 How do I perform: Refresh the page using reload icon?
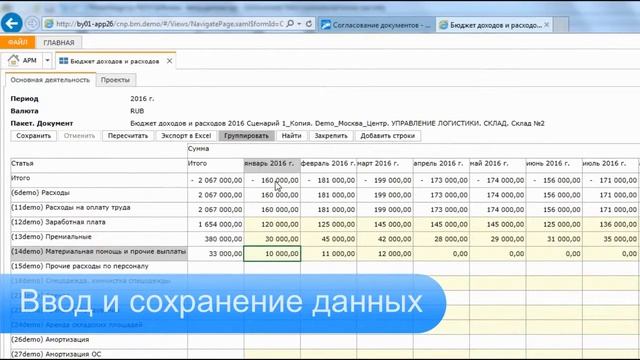point(309,24)
